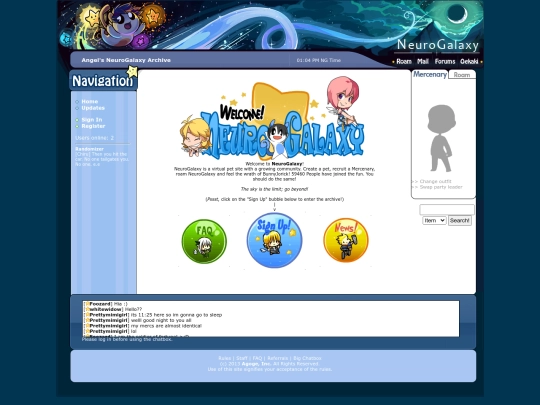
Task: Click whitewidow's username in the chatbox
Action: [105, 309]
